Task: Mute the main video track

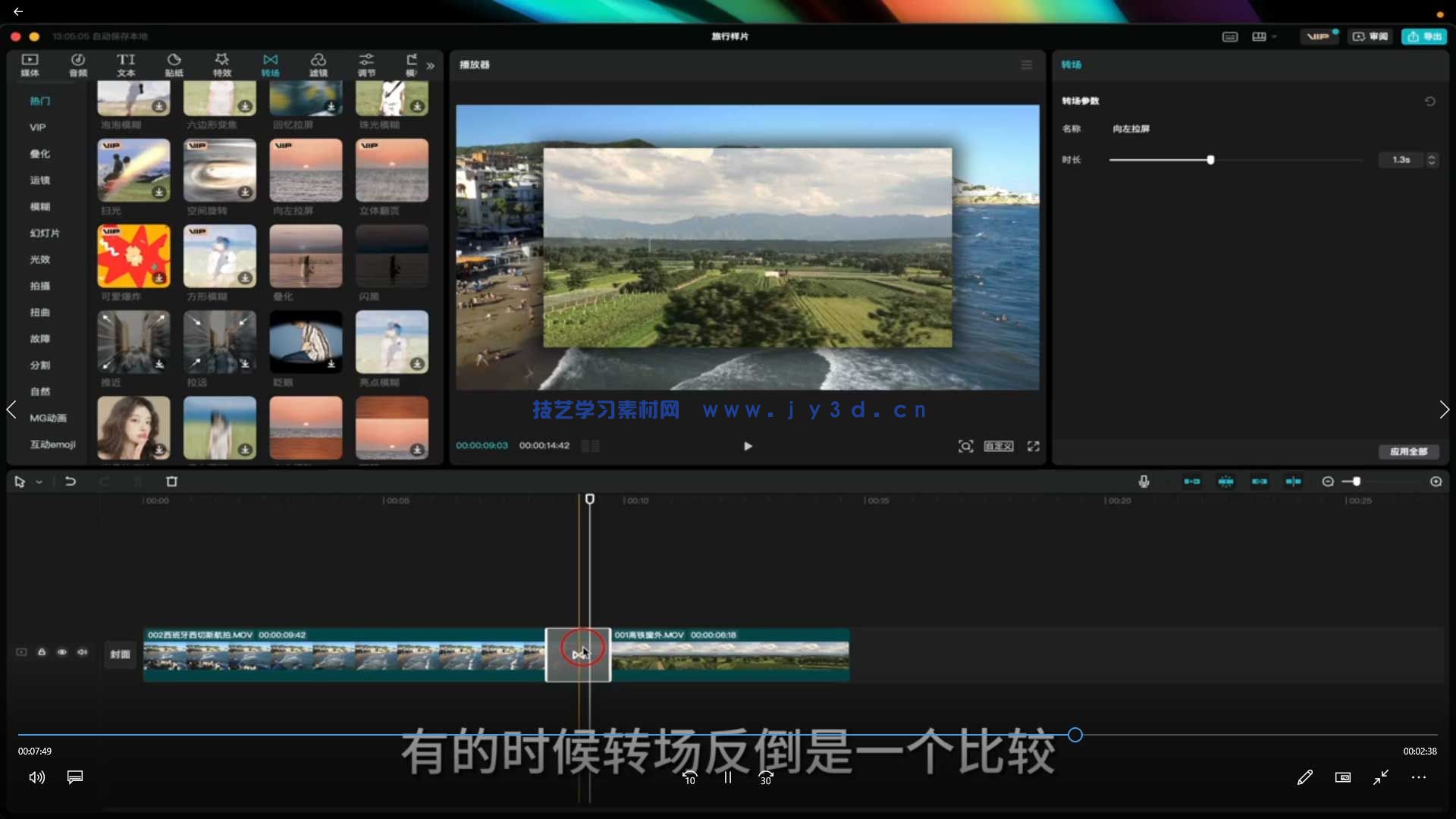Action: click(83, 652)
